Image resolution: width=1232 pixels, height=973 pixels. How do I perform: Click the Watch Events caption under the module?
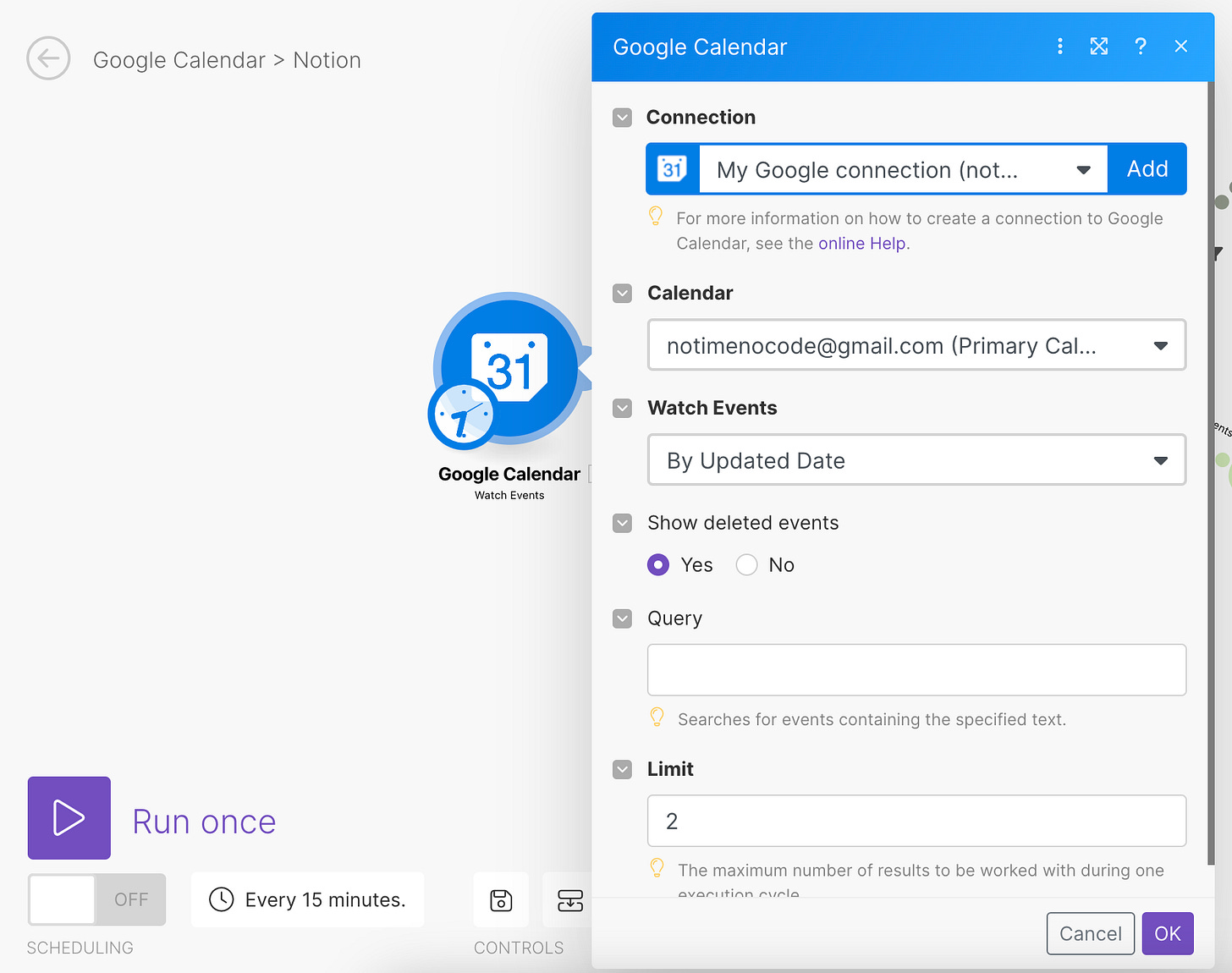click(509, 496)
